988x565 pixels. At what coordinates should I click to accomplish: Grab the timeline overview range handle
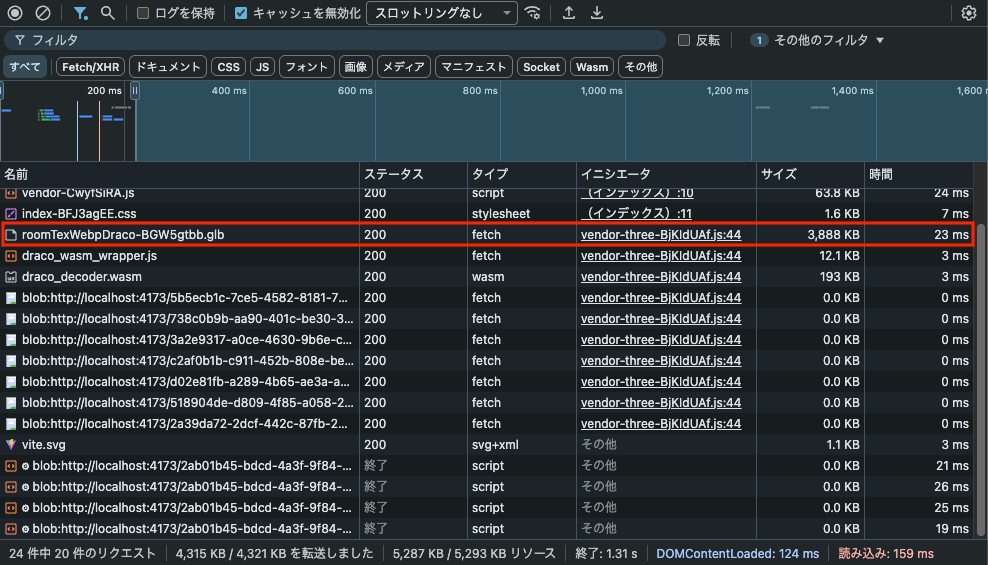[x=134, y=91]
